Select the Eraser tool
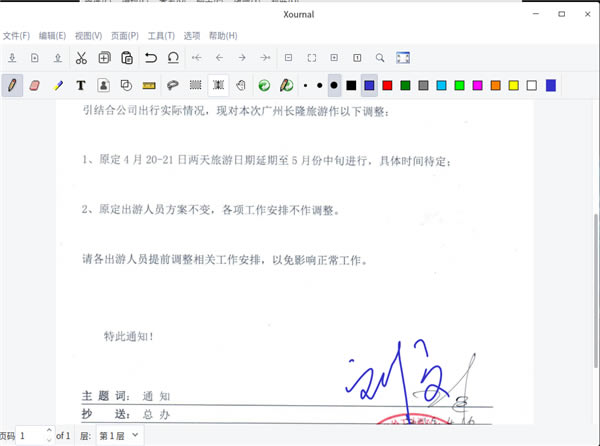Screen dimensions: 600x446 tap(34, 85)
